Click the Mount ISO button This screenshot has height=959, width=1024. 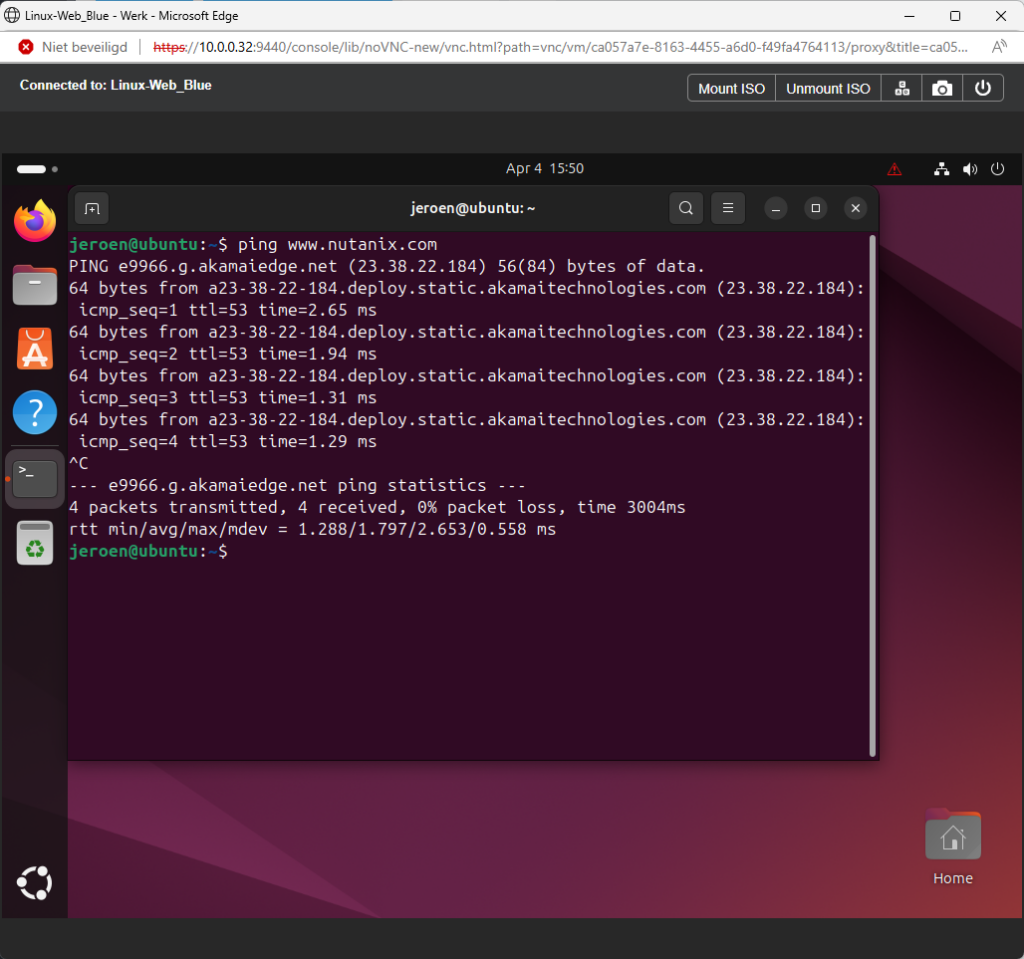pyautogui.click(x=731, y=88)
